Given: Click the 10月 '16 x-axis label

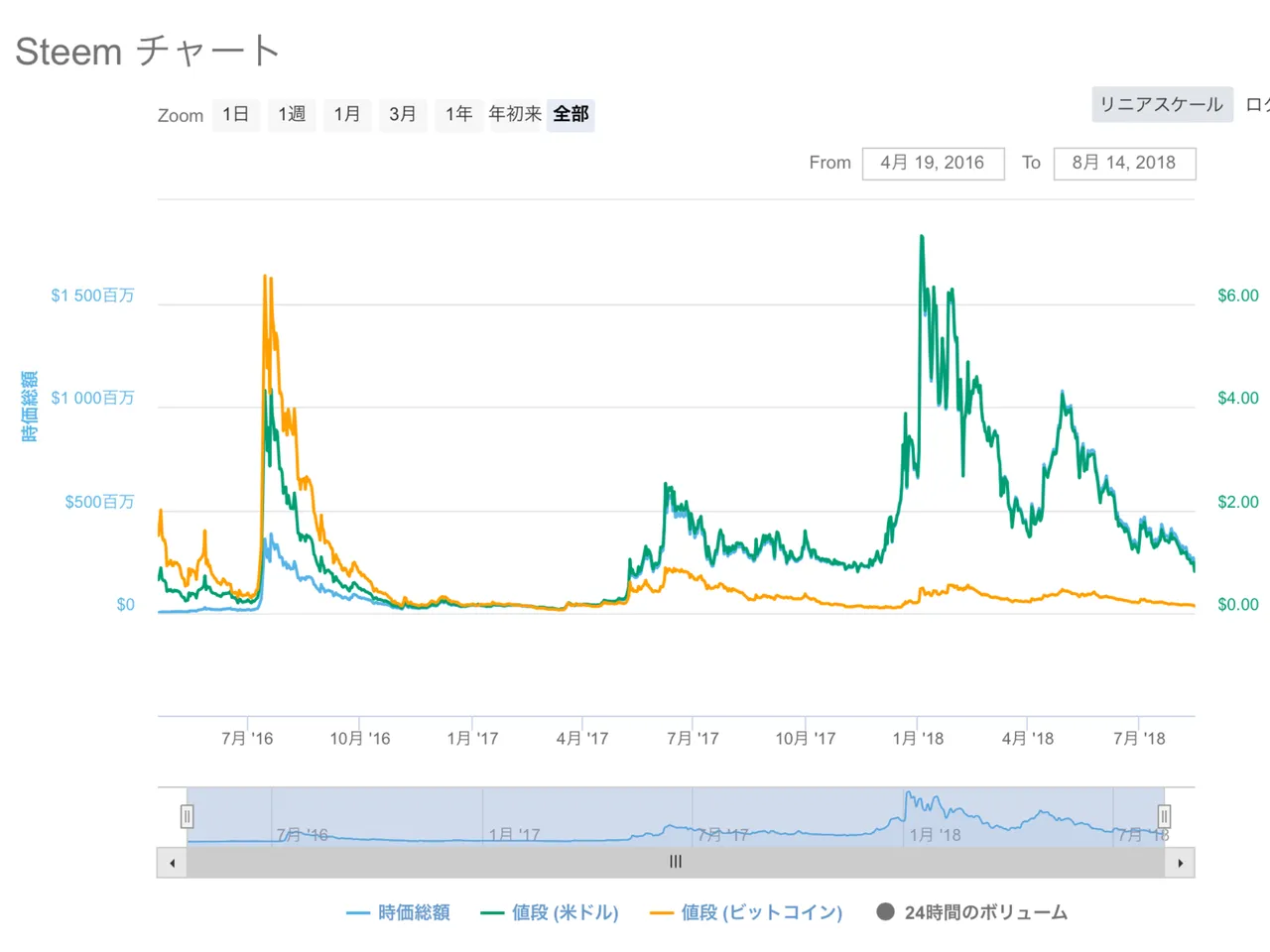Looking at the screenshot, I should 360,739.
